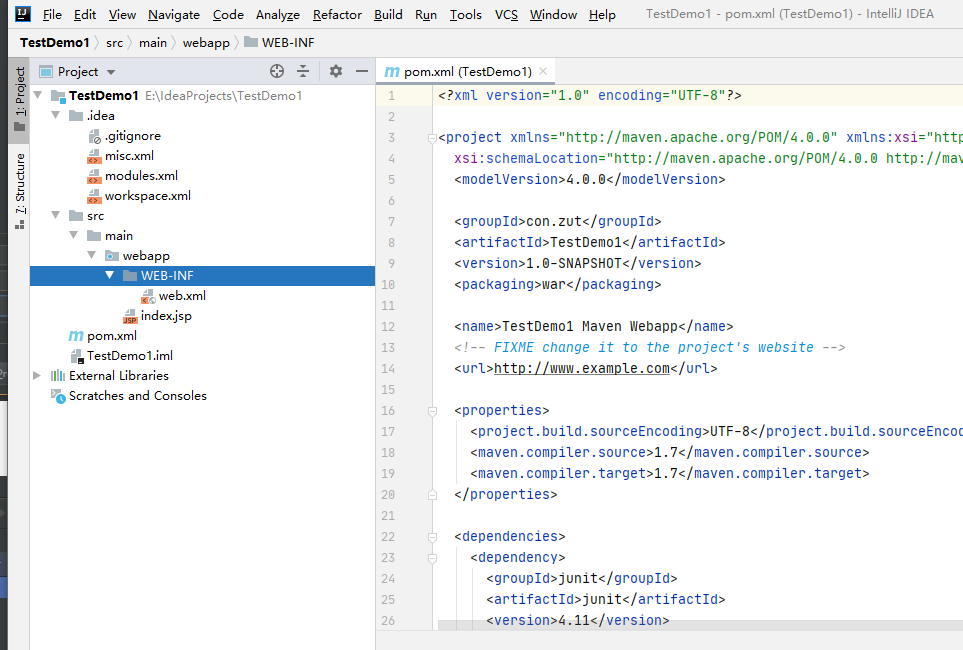Open the Tools menu
Screen dimensions: 963x650
pos(466,14)
